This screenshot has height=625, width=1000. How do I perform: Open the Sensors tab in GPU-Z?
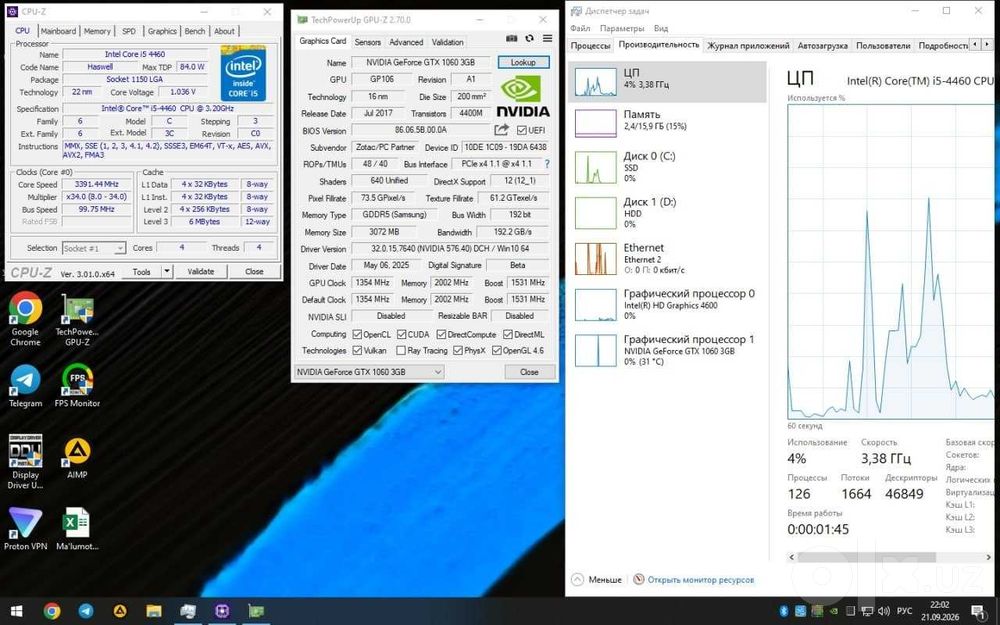(x=367, y=42)
